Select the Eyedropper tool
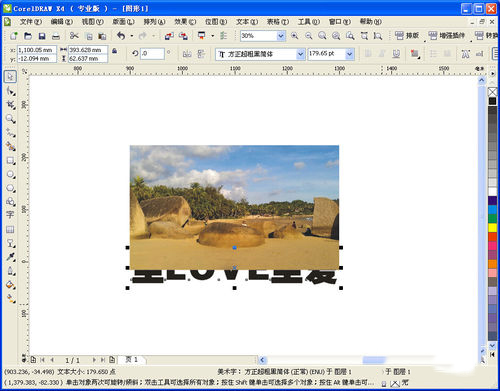The height and width of the screenshot is (391, 500). pyautogui.click(x=10, y=257)
